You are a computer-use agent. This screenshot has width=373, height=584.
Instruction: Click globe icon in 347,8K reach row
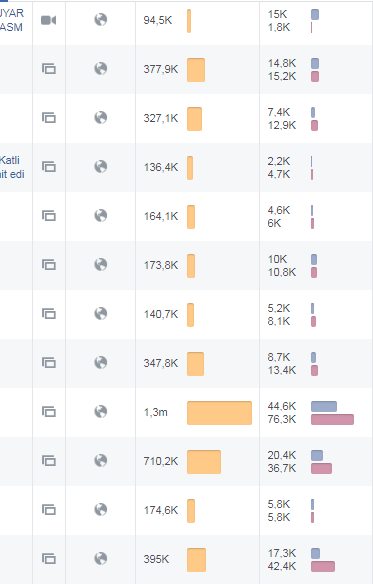[x=101, y=362]
